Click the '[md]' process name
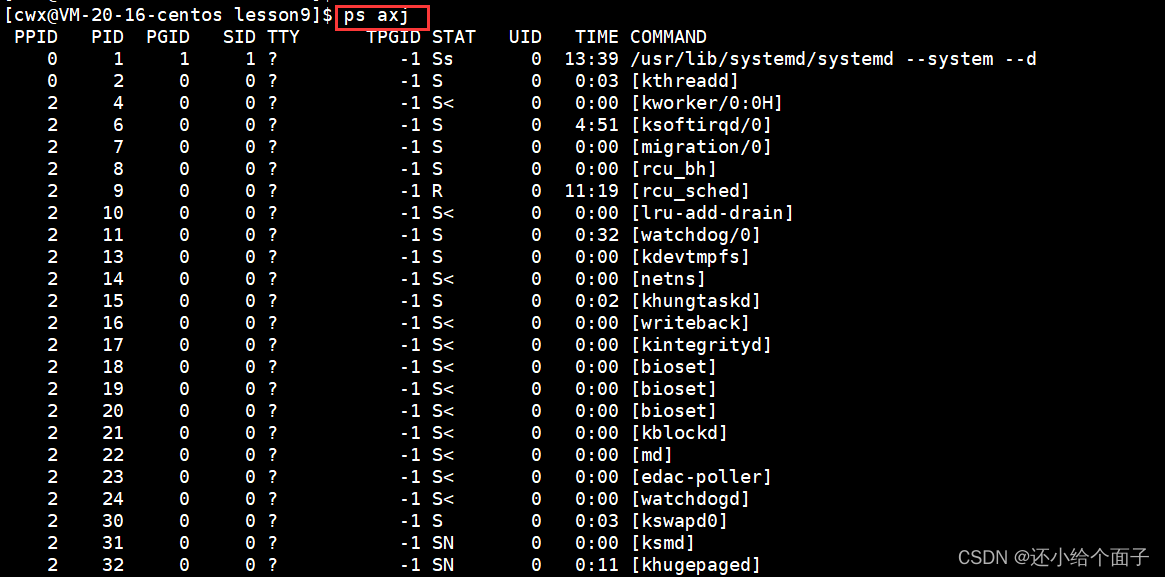Viewport: 1165px width, 577px height. coord(652,455)
